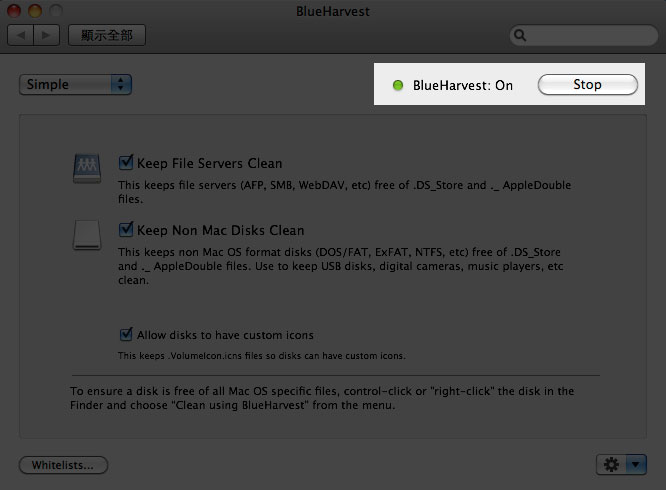Click the 顯示全部 (Show All) button
666x490 pixels.
107,35
